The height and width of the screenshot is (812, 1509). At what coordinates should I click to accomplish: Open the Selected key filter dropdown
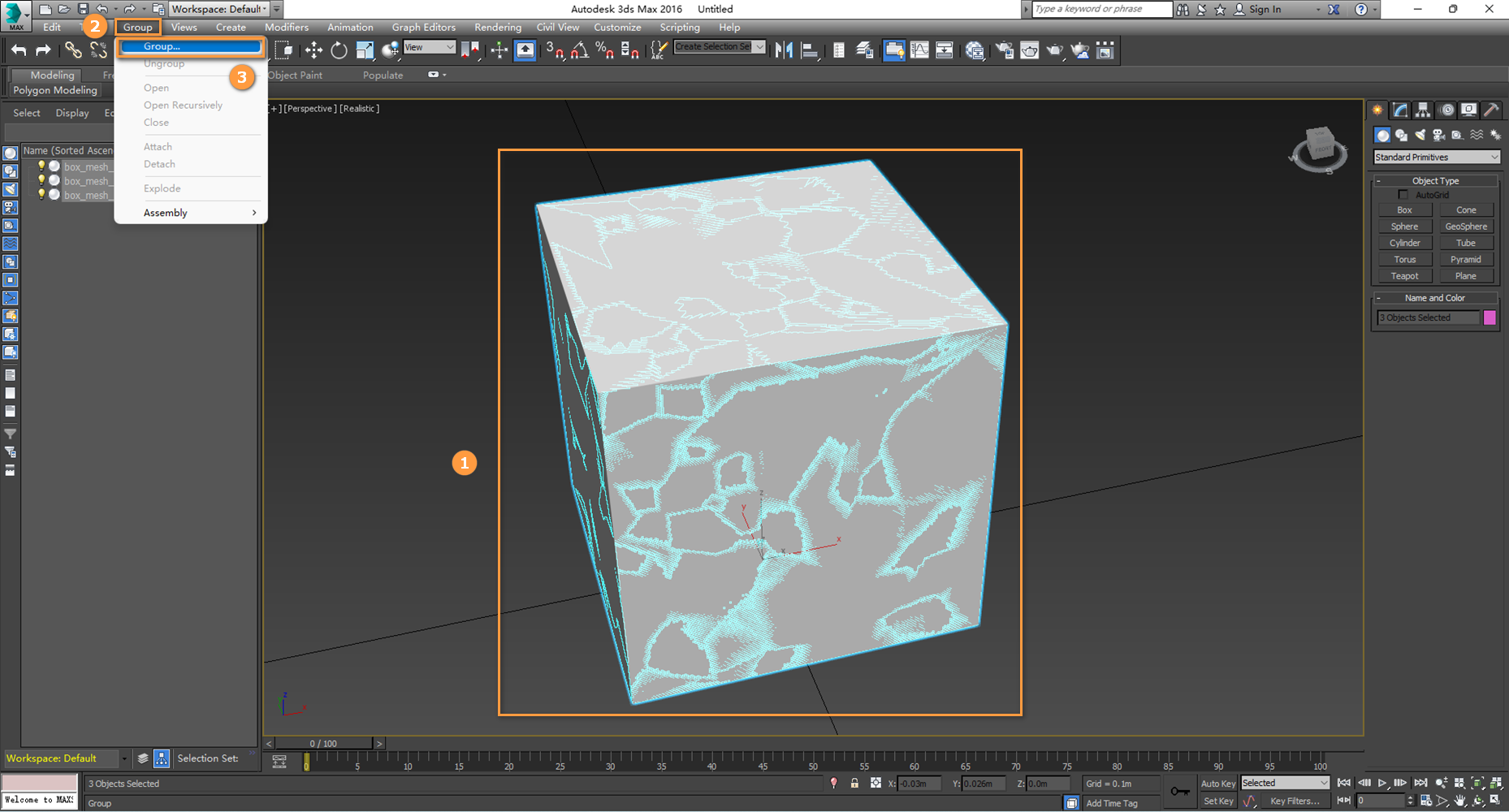tap(1285, 783)
